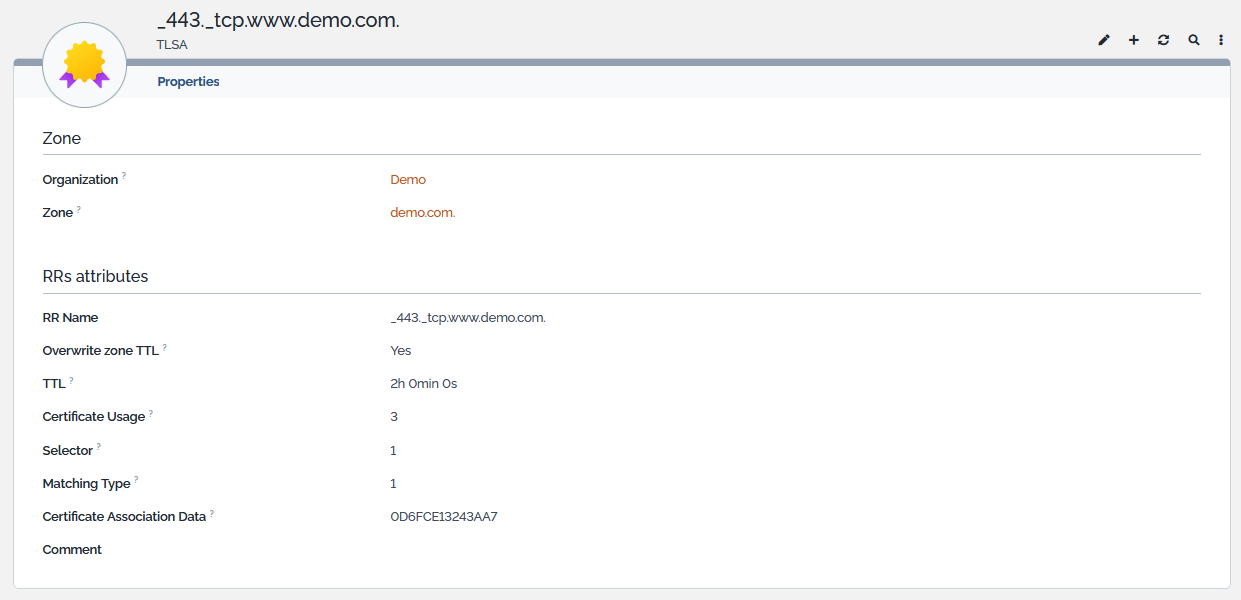Viewport: 1241px width, 600px height.
Task: Open the Demo organization link
Action: [408, 180]
